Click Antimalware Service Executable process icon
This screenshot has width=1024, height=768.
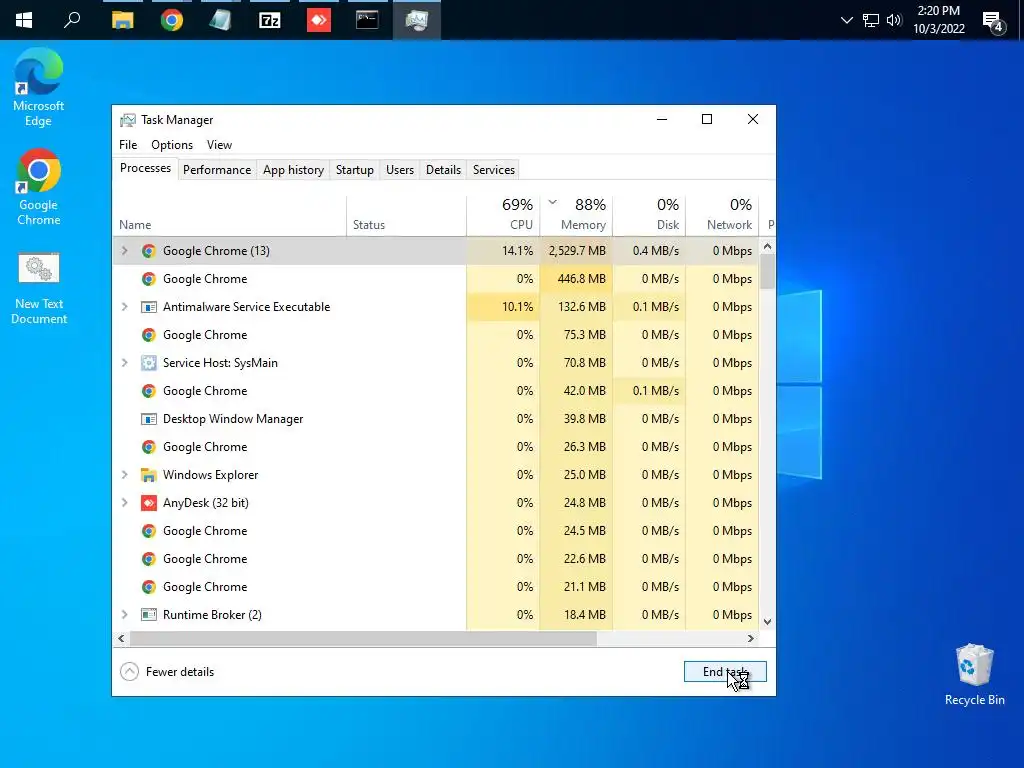pyautogui.click(x=149, y=307)
